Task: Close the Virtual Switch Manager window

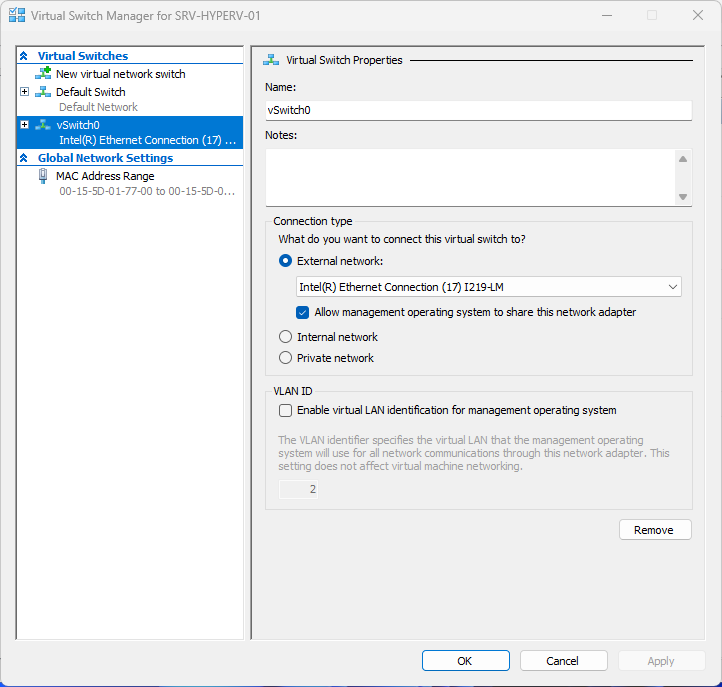Action: tap(698, 15)
